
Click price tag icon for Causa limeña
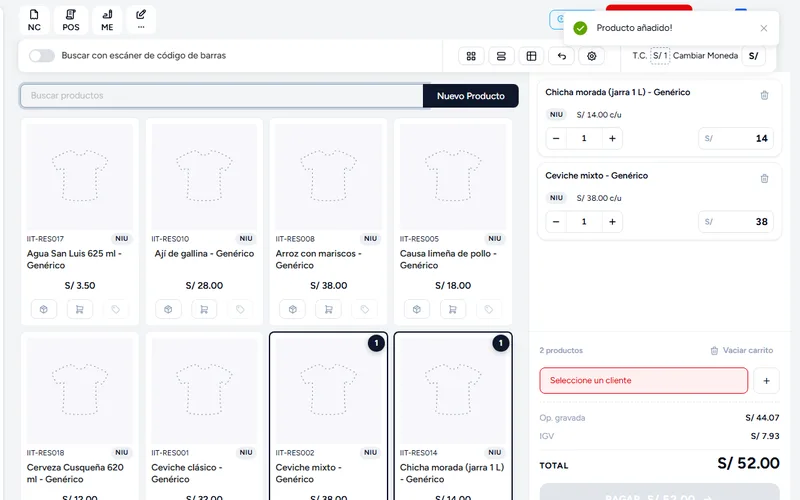[x=488, y=309]
